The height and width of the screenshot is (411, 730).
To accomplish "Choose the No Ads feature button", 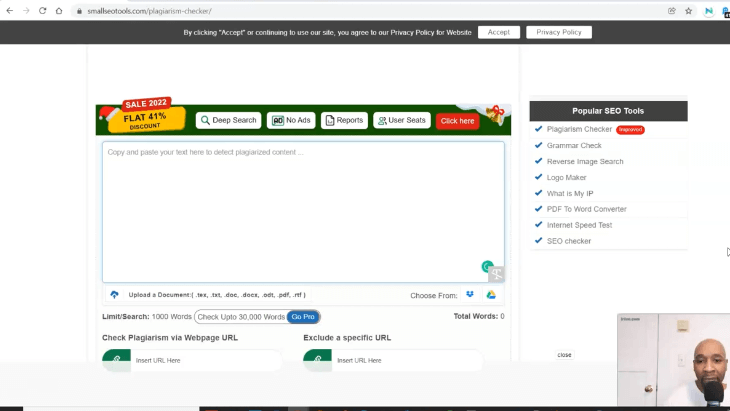I will tap(291, 120).
